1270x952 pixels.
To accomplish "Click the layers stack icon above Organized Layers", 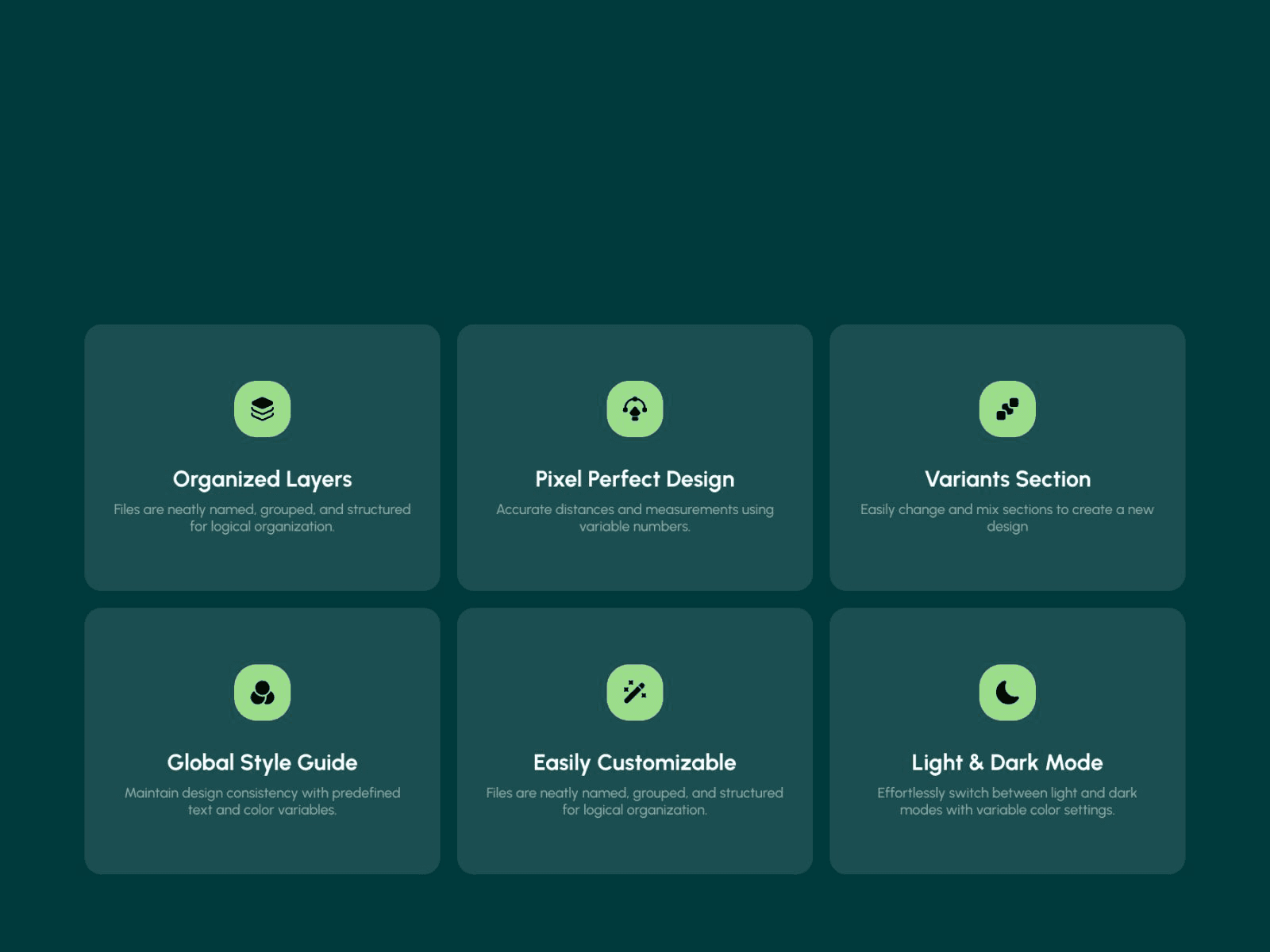I will [262, 408].
